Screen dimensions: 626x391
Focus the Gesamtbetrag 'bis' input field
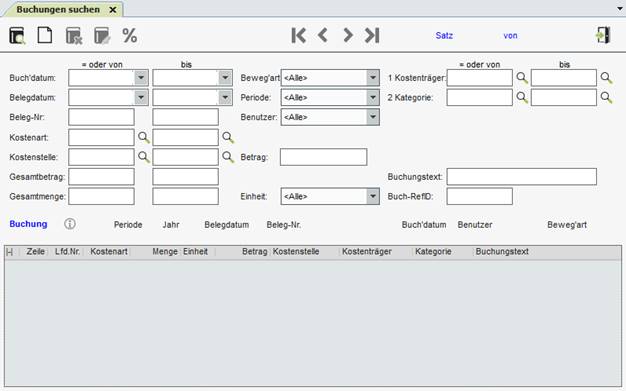pyautogui.click(x=186, y=177)
